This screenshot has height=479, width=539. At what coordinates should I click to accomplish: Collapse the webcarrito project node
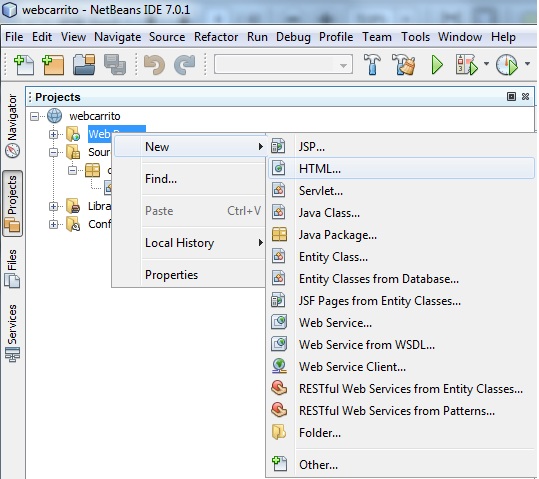click(x=34, y=116)
